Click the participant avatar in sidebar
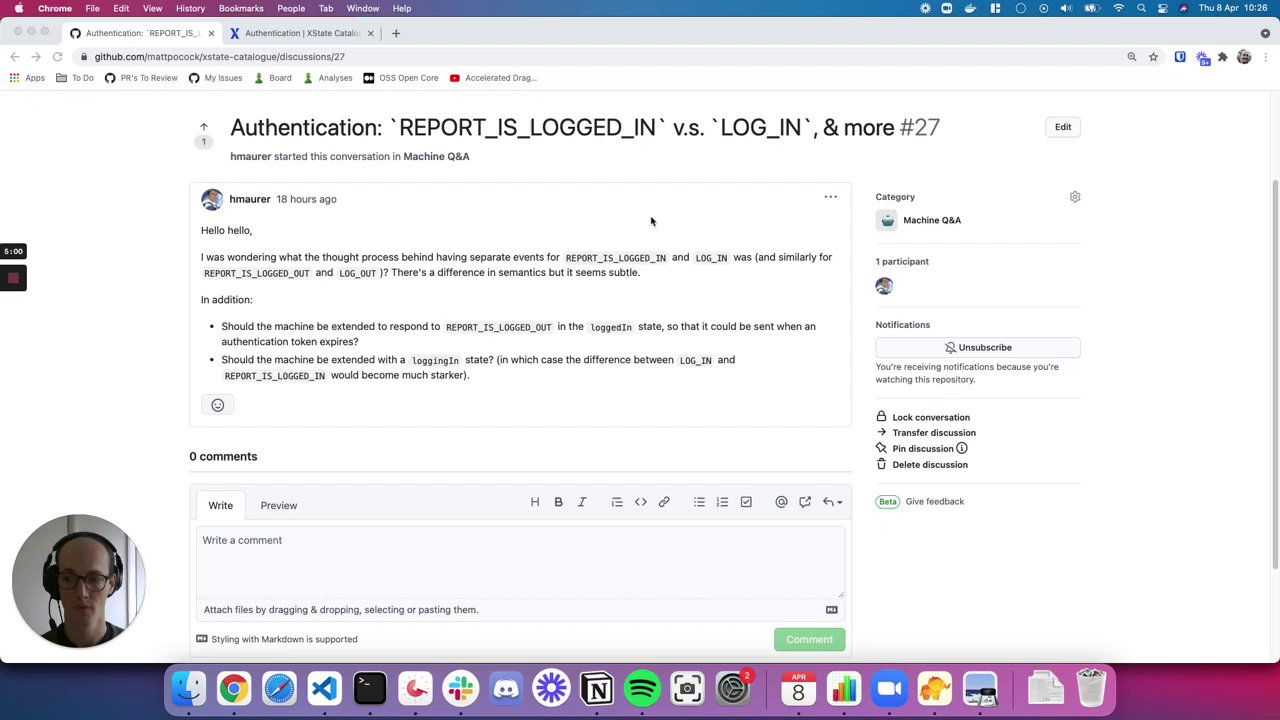This screenshot has height=720, width=1280. tap(884, 287)
